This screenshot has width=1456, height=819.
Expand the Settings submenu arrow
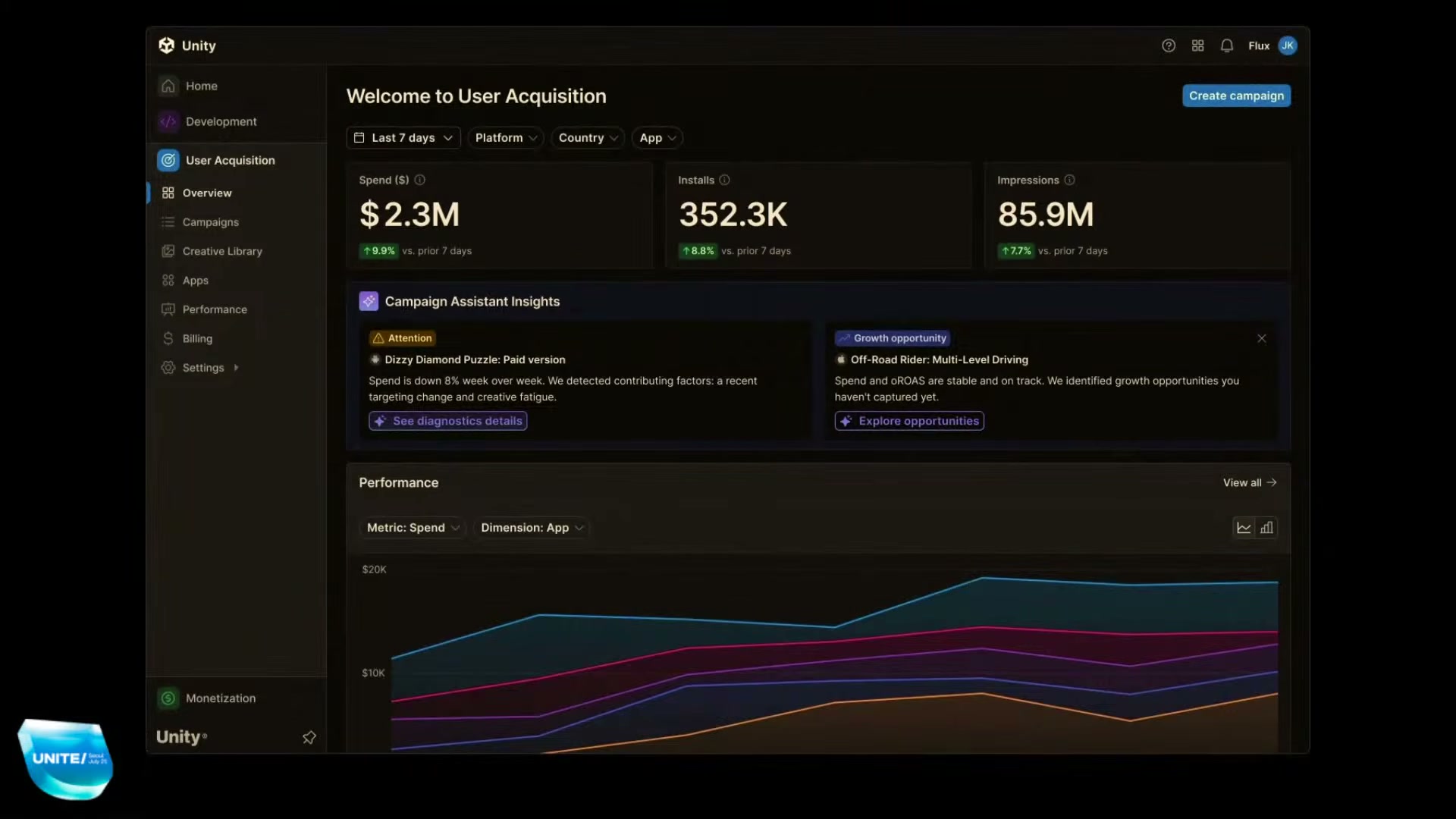tap(236, 368)
